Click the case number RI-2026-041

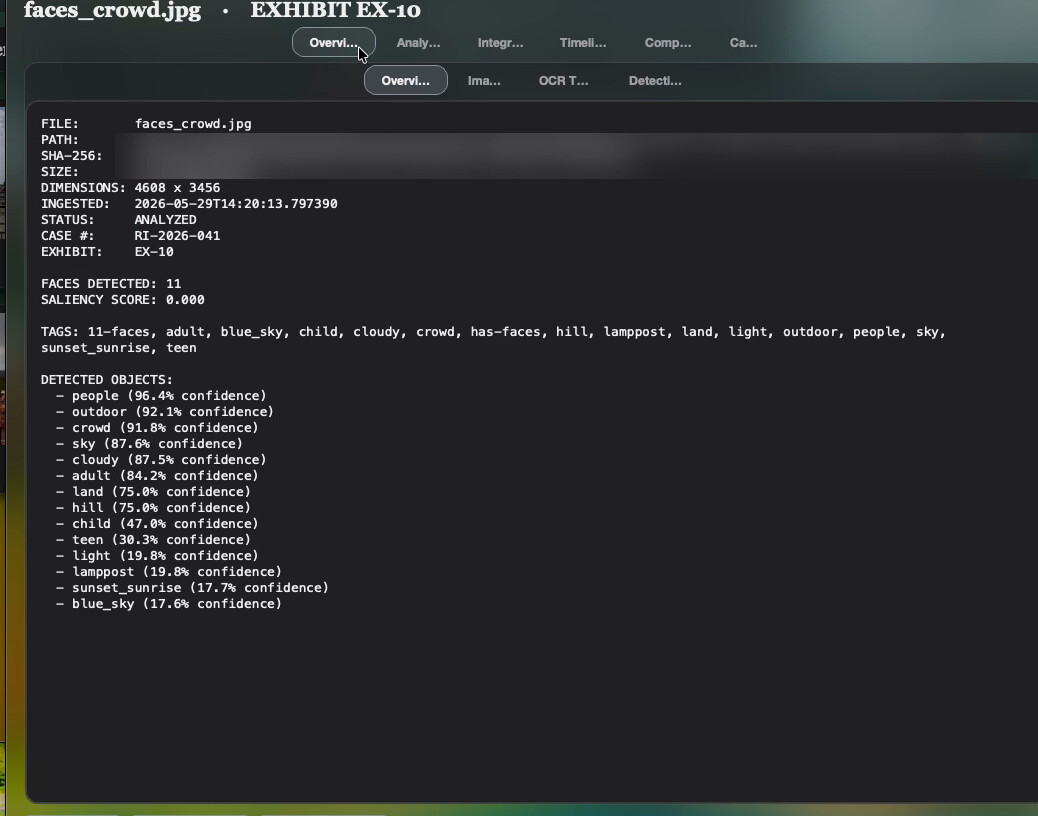click(x=177, y=236)
